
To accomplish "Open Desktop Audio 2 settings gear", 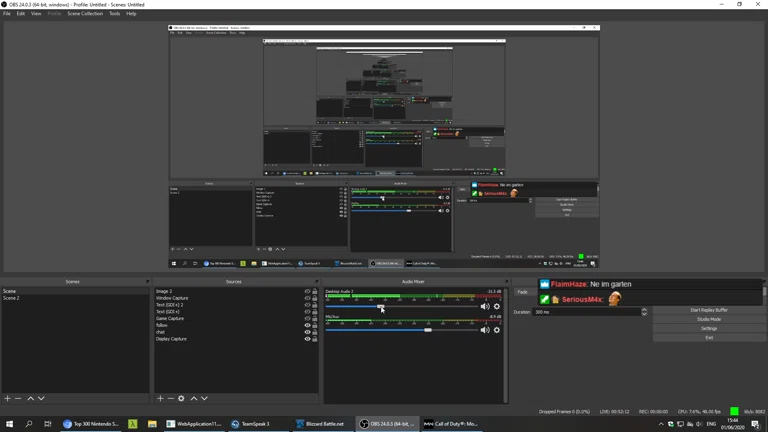I will (x=496, y=307).
